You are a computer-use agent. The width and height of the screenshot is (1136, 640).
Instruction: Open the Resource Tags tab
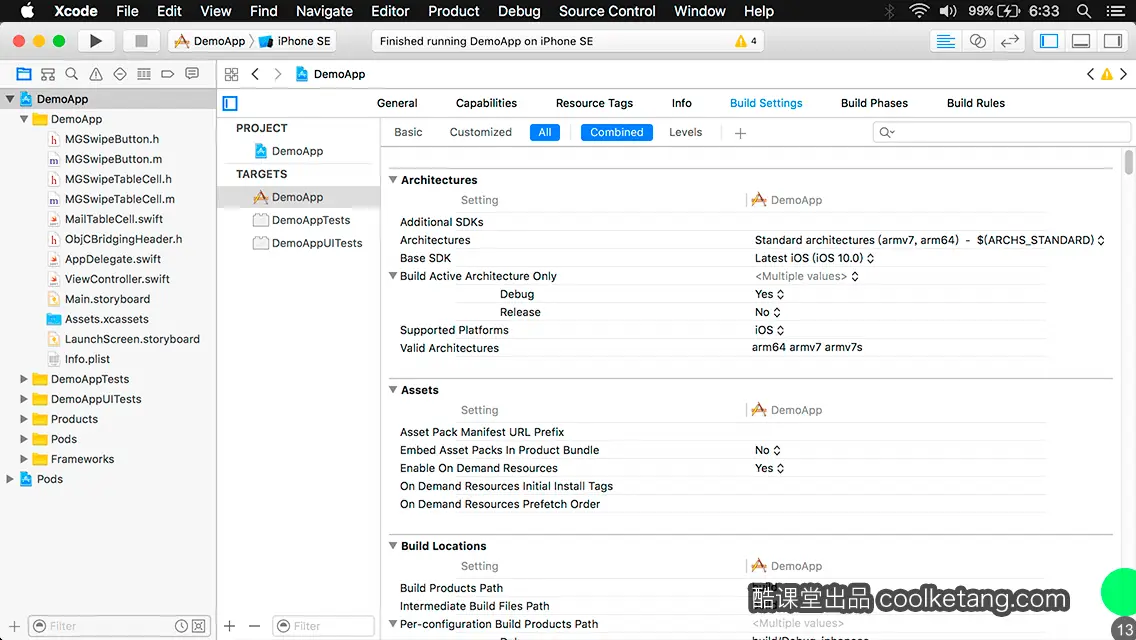point(594,103)
